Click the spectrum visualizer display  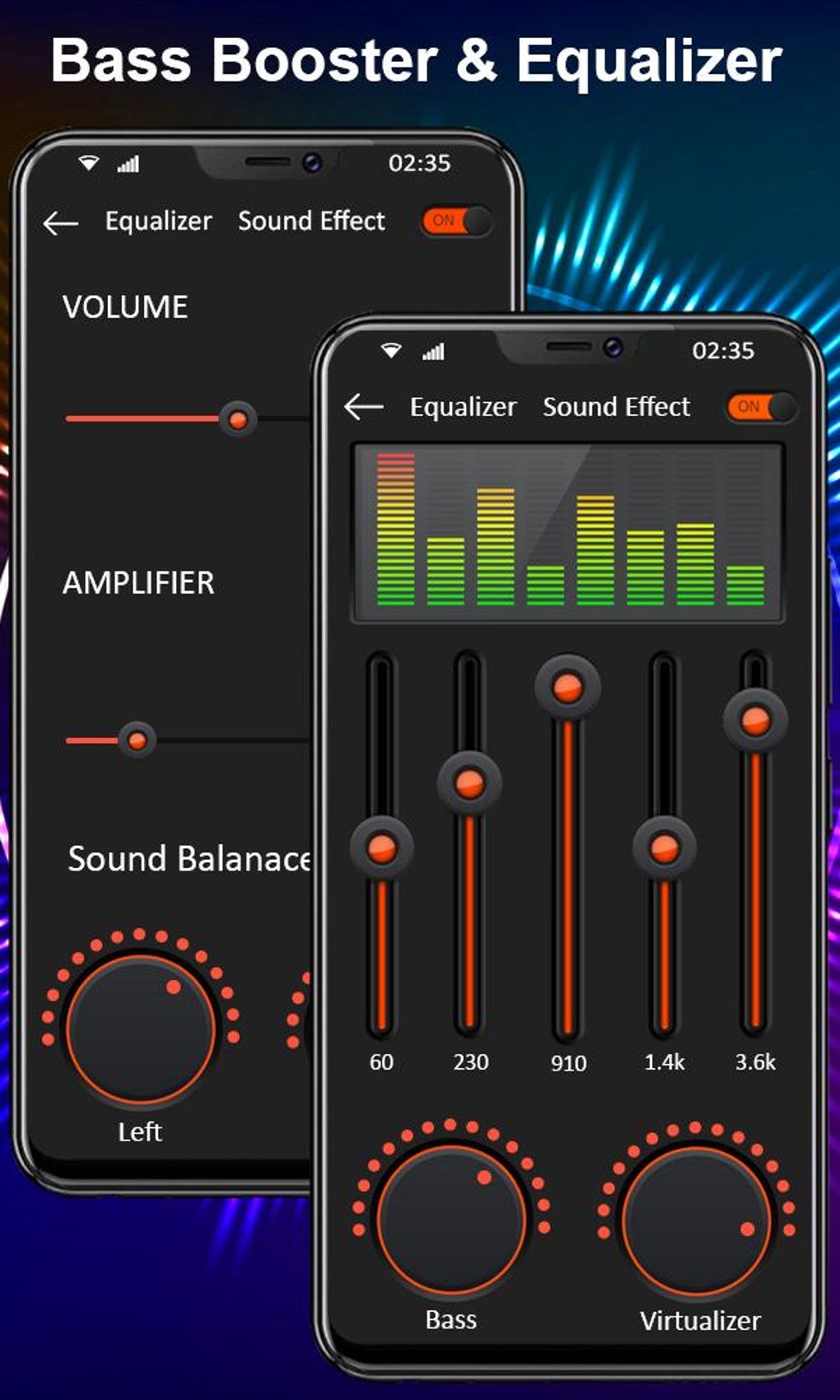coord(568,533)
